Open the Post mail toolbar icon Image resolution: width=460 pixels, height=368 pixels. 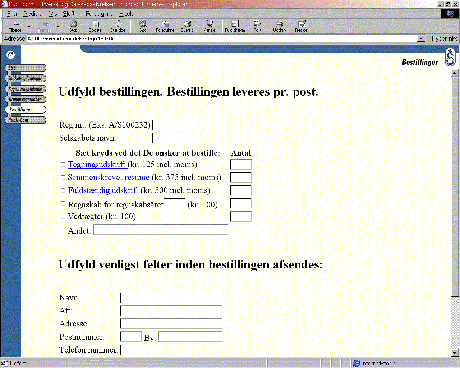click(x=257, y=26)
